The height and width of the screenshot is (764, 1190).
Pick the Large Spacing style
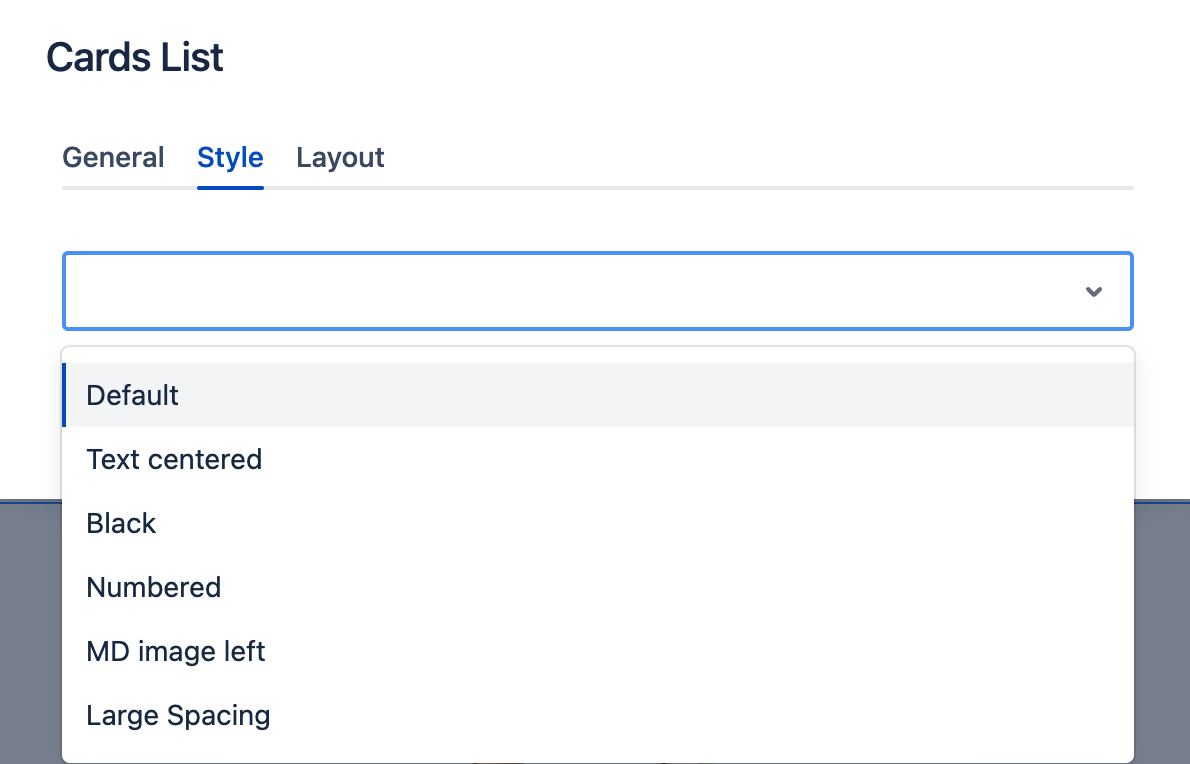[598, 715]
